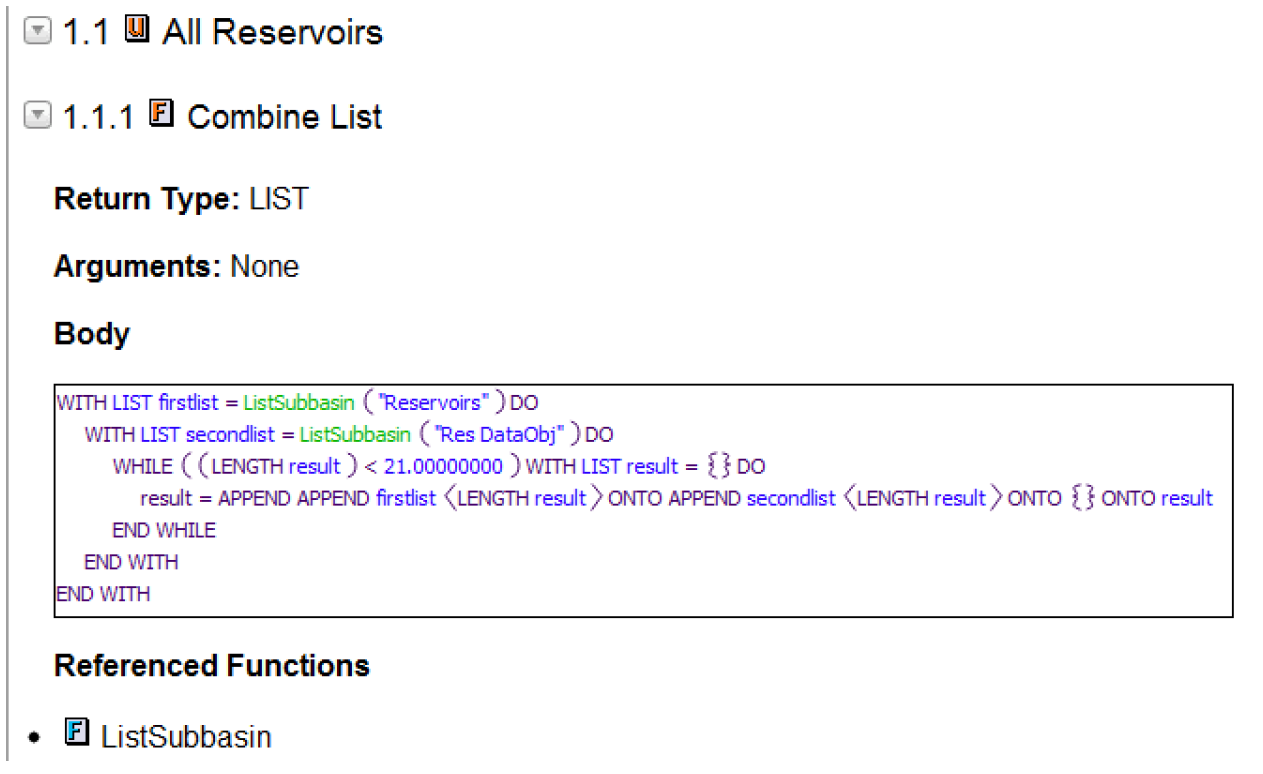Viewport: 1263px width, 774px height.
Task: Collapse the 1.1 All Reservoirs section
Action: (x=37, y=33)
